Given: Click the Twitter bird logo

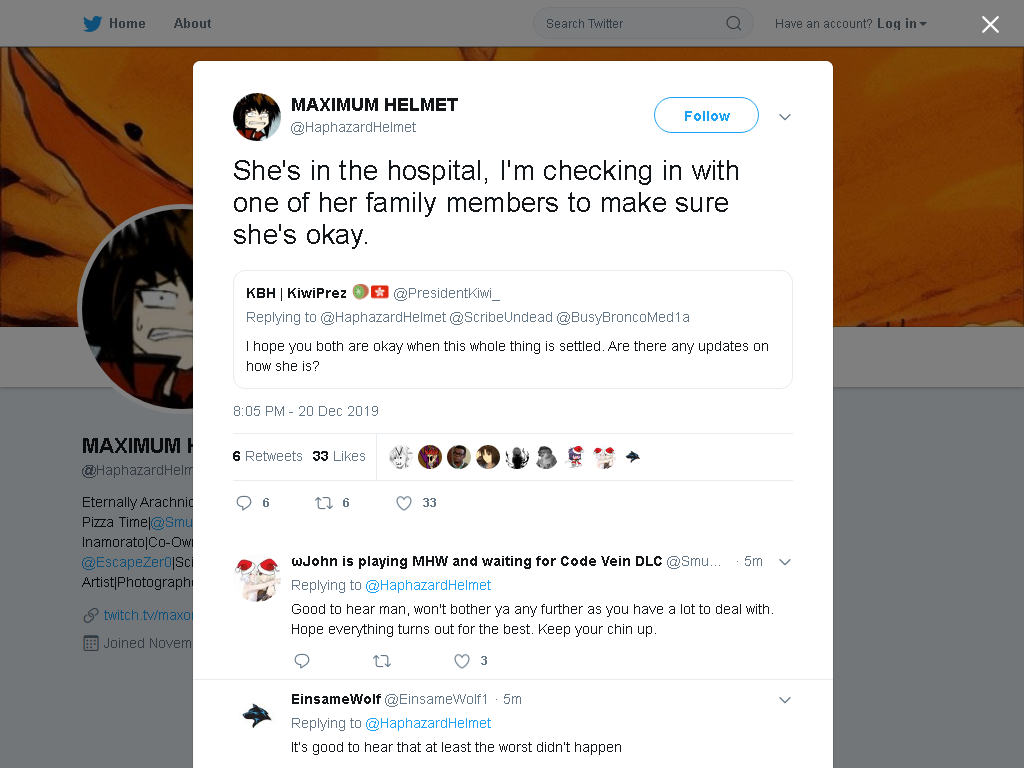Looking at the screenshot, I should 92,24.
